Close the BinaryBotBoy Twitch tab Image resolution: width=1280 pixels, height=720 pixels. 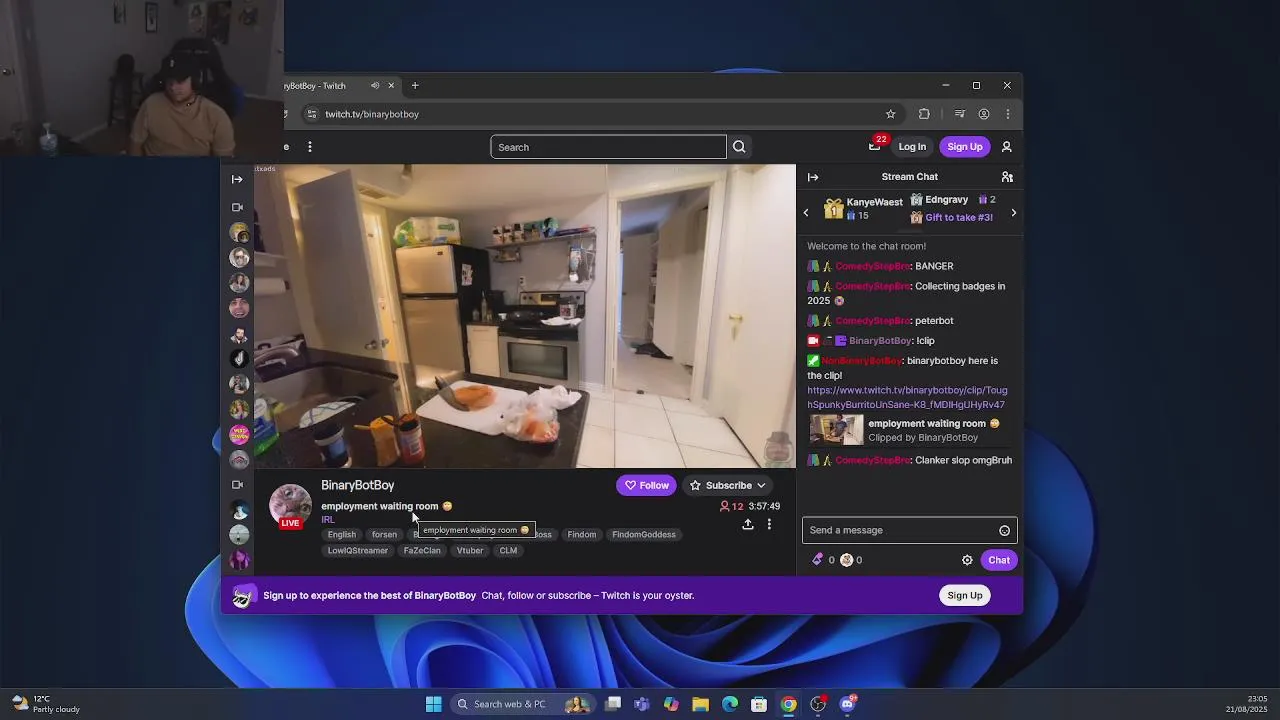[391, 86]
